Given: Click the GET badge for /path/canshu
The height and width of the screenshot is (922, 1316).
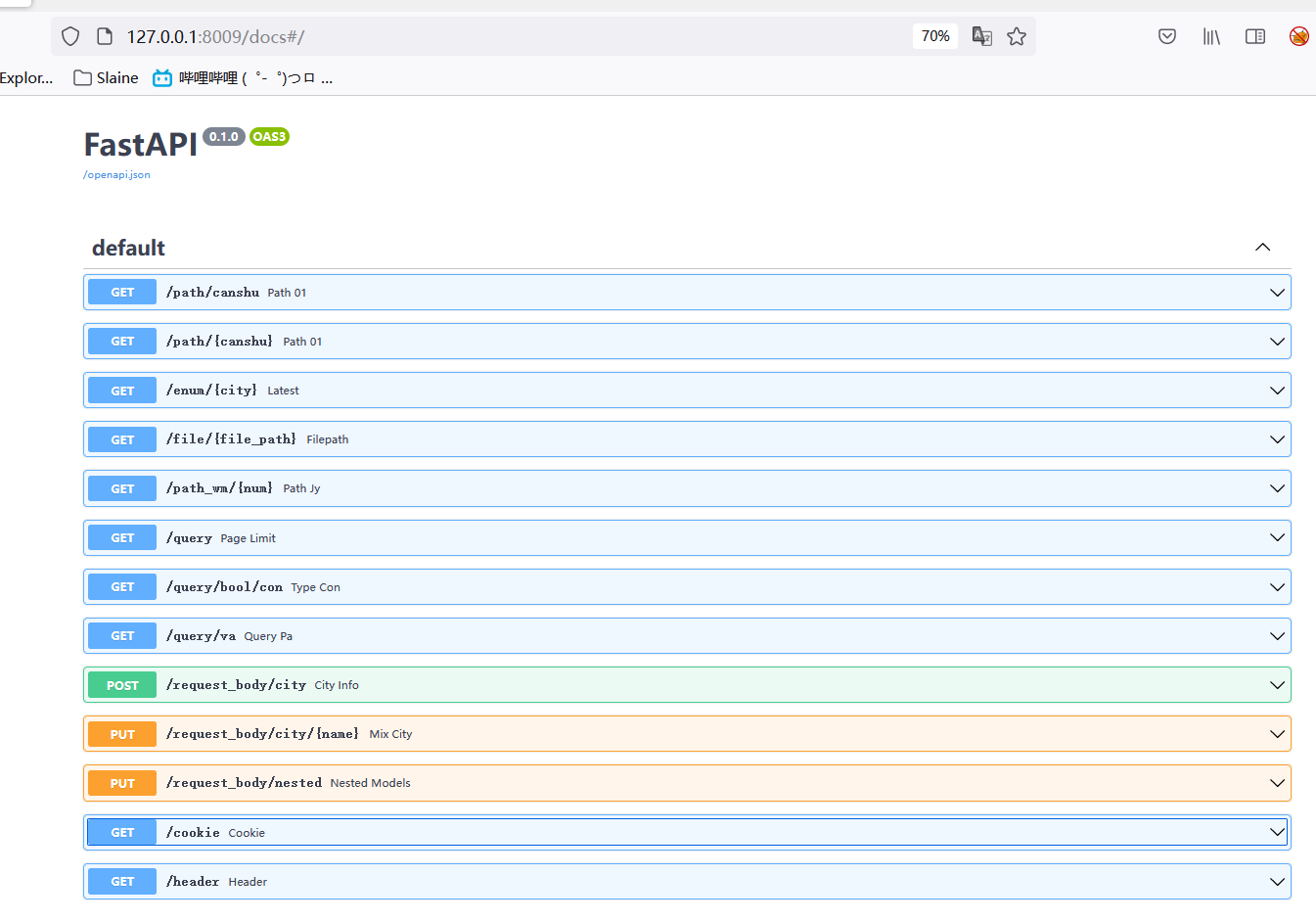Looking at the screenshot, I should coord(122,293).
